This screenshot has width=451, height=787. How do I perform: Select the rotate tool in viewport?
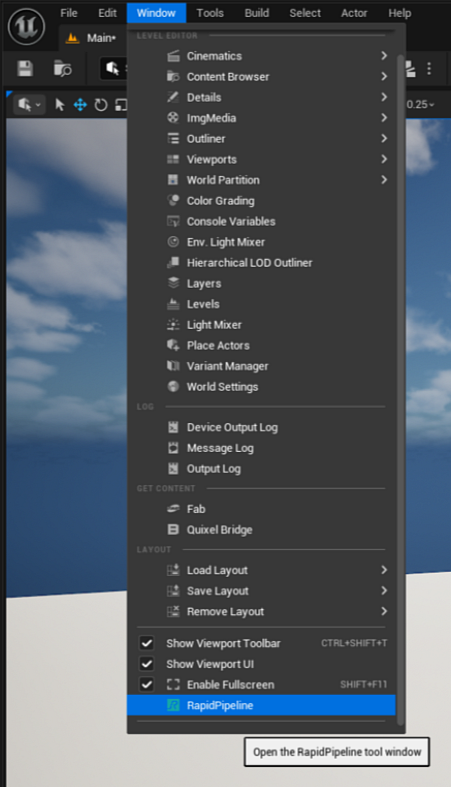101,104
